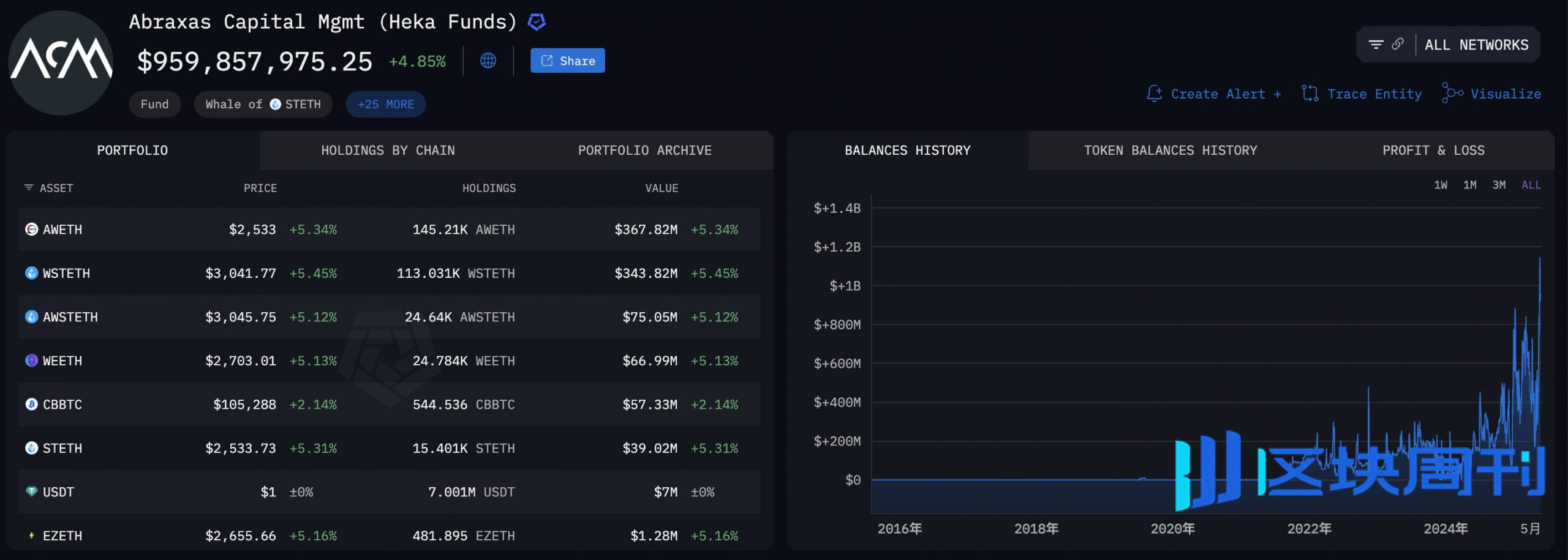
Task: Click the WEETH token icon
Action: [x=31, y=361]
